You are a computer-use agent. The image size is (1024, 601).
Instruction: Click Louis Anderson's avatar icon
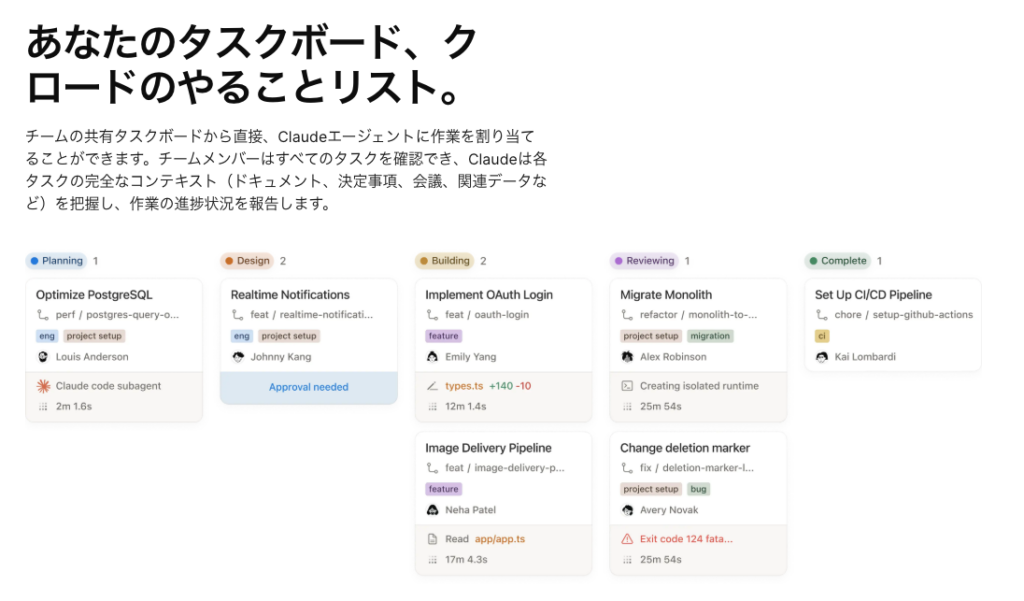click(x=43, y=357)
